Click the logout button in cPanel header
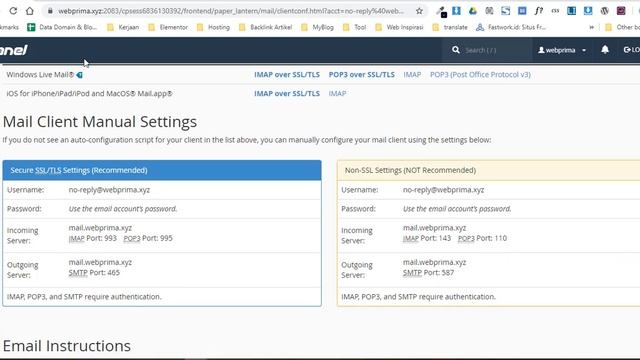 coord(631,50)
